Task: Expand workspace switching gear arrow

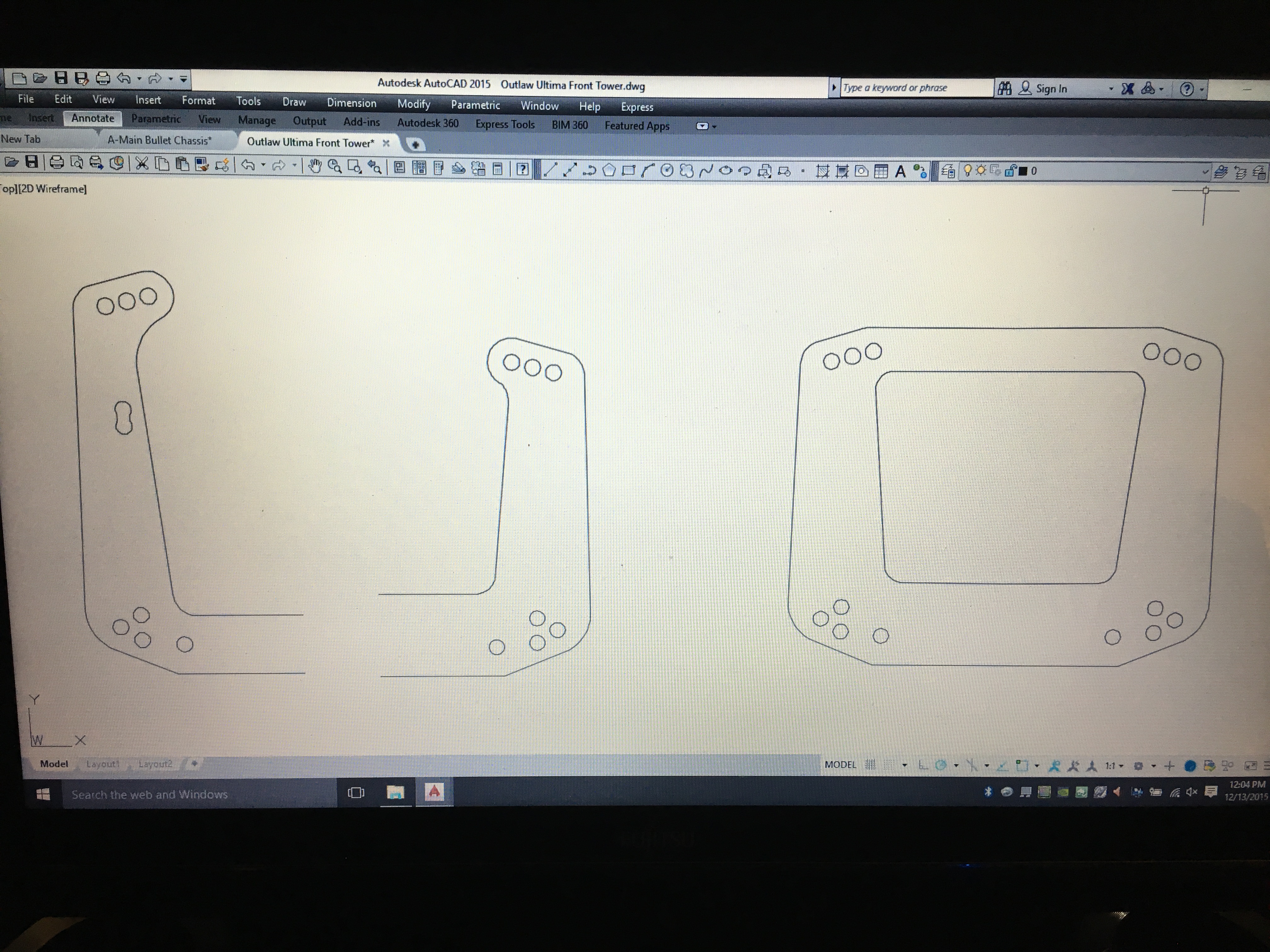Action: 1153,766
